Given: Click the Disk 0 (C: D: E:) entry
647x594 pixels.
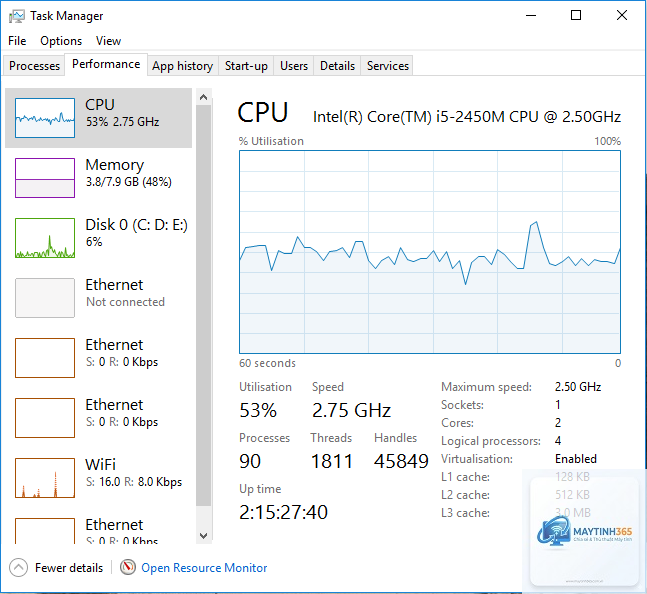Looking at the screenshot, I should click(99, 238).
